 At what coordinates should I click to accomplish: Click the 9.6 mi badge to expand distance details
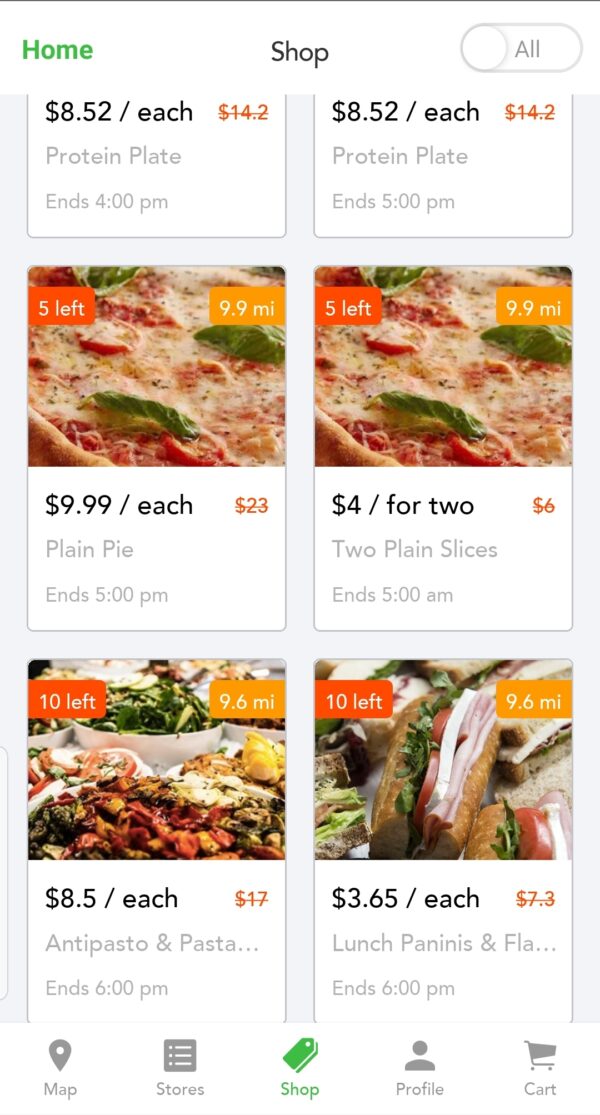(246, 701)
